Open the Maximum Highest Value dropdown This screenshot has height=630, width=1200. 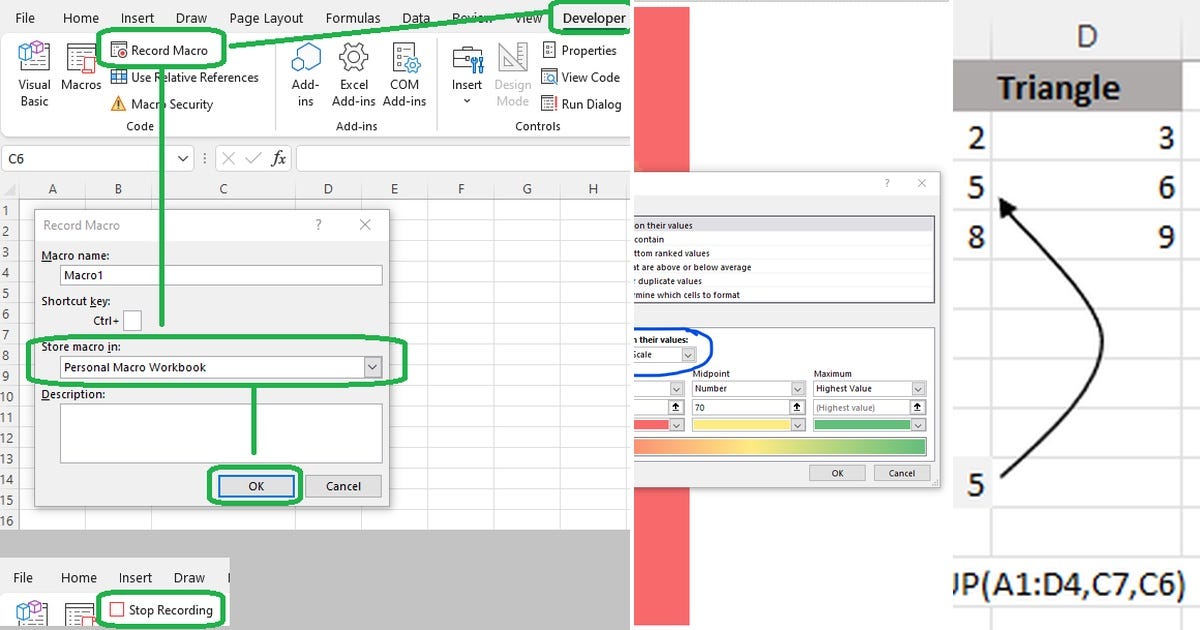[867, 388]
